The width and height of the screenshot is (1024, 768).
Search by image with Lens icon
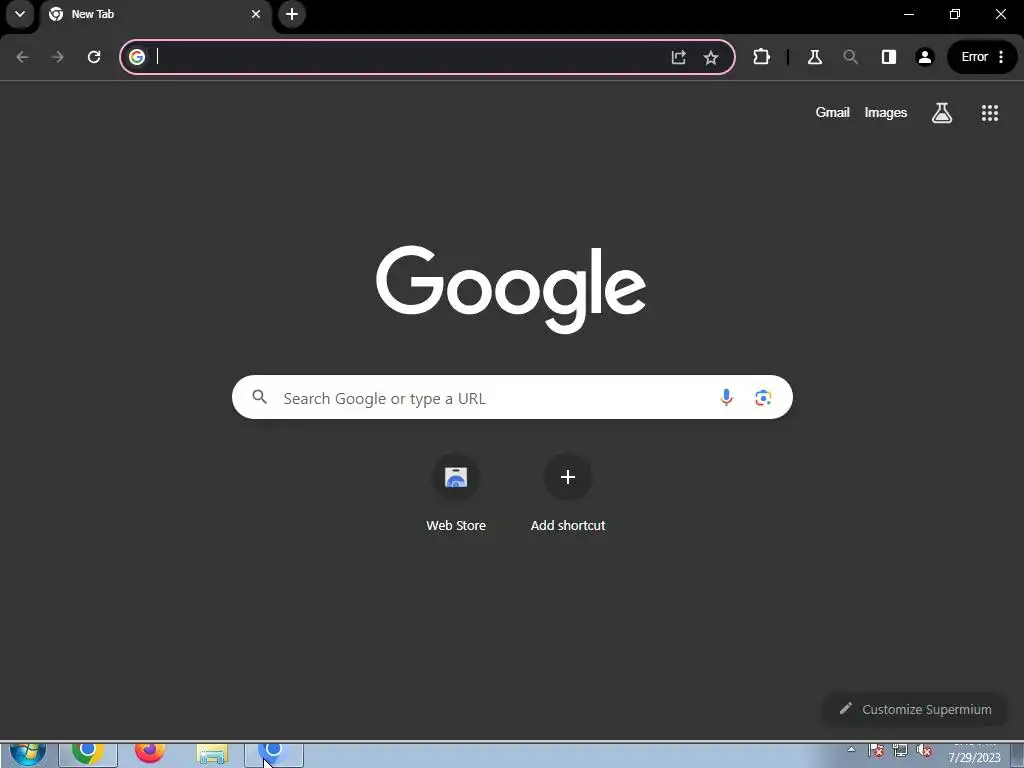pos(763,398)
